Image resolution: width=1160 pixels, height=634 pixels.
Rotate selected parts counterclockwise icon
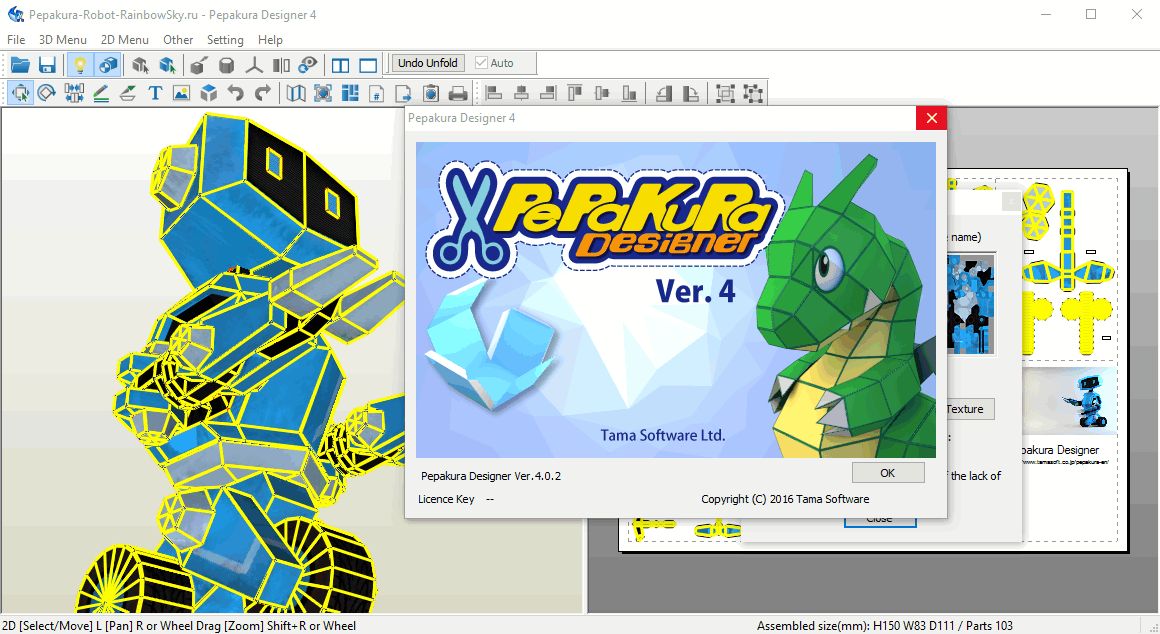pos(664,93)
